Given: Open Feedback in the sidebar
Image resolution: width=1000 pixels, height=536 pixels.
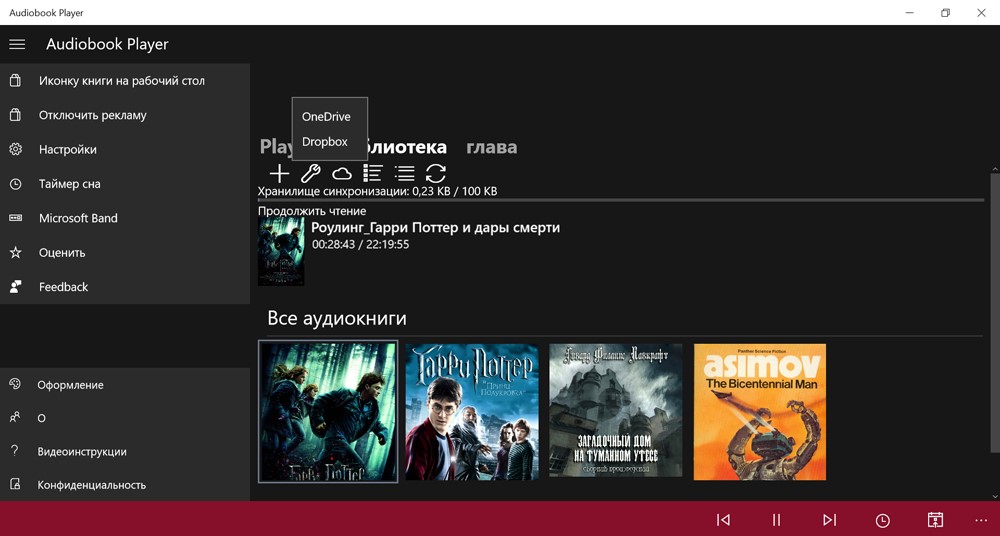Looking at the screenshot, I should (x=125, y=287).
